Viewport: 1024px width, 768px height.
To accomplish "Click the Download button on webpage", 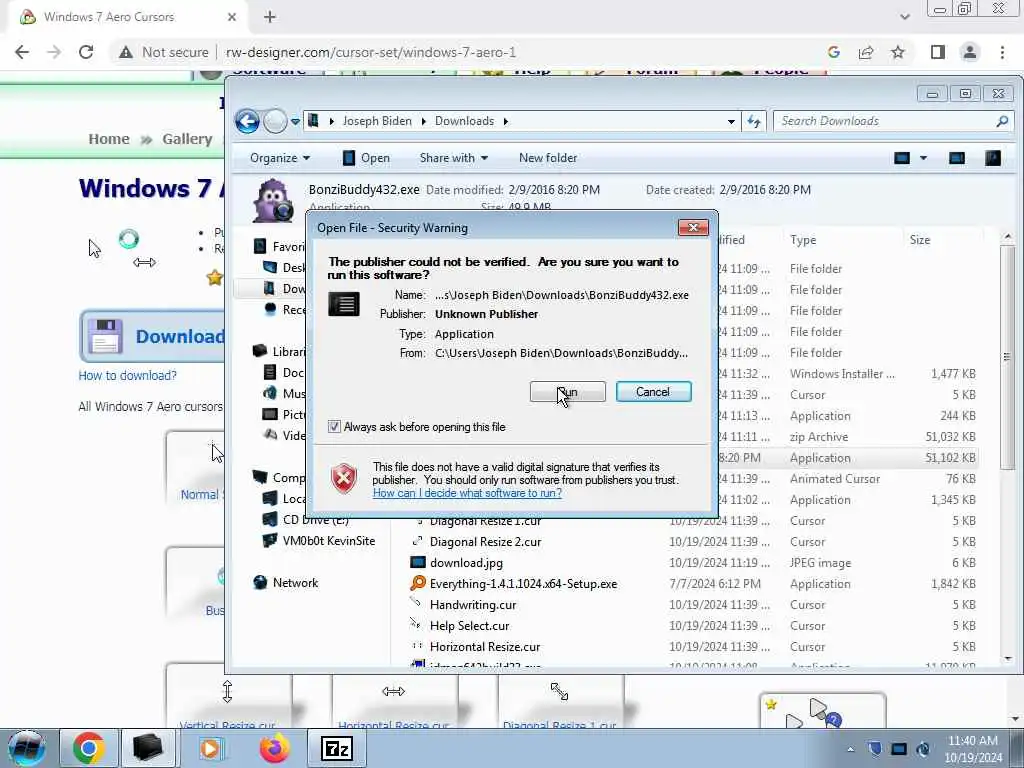I will (152, 336).
